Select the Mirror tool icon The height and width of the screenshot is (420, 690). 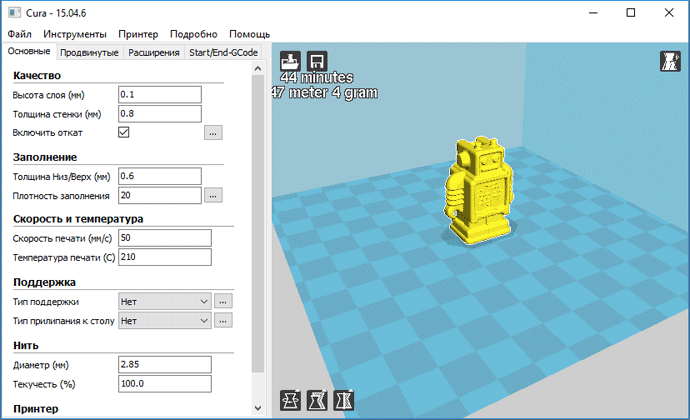[343, 400]
